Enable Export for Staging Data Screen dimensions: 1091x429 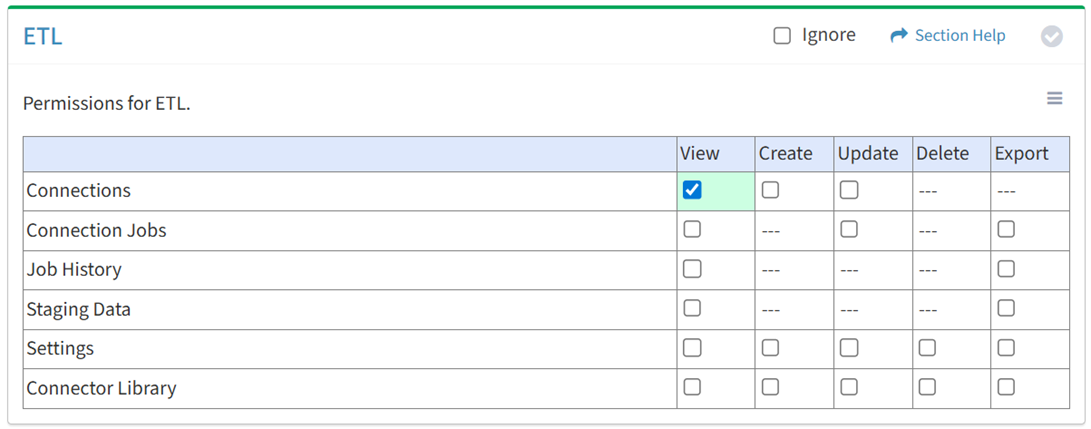pos(1006,308)
